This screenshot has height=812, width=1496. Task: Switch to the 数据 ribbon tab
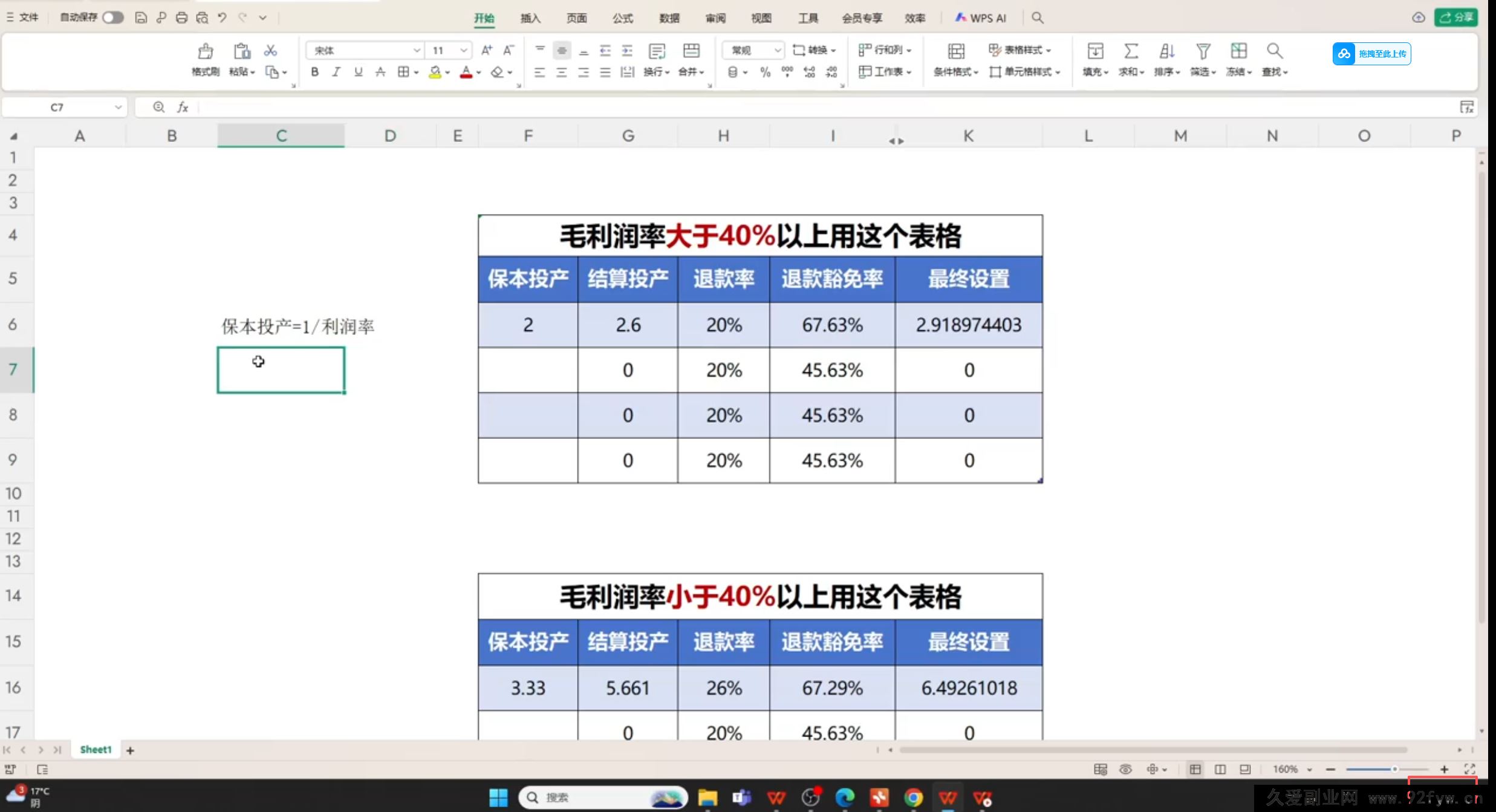point(669,18)
